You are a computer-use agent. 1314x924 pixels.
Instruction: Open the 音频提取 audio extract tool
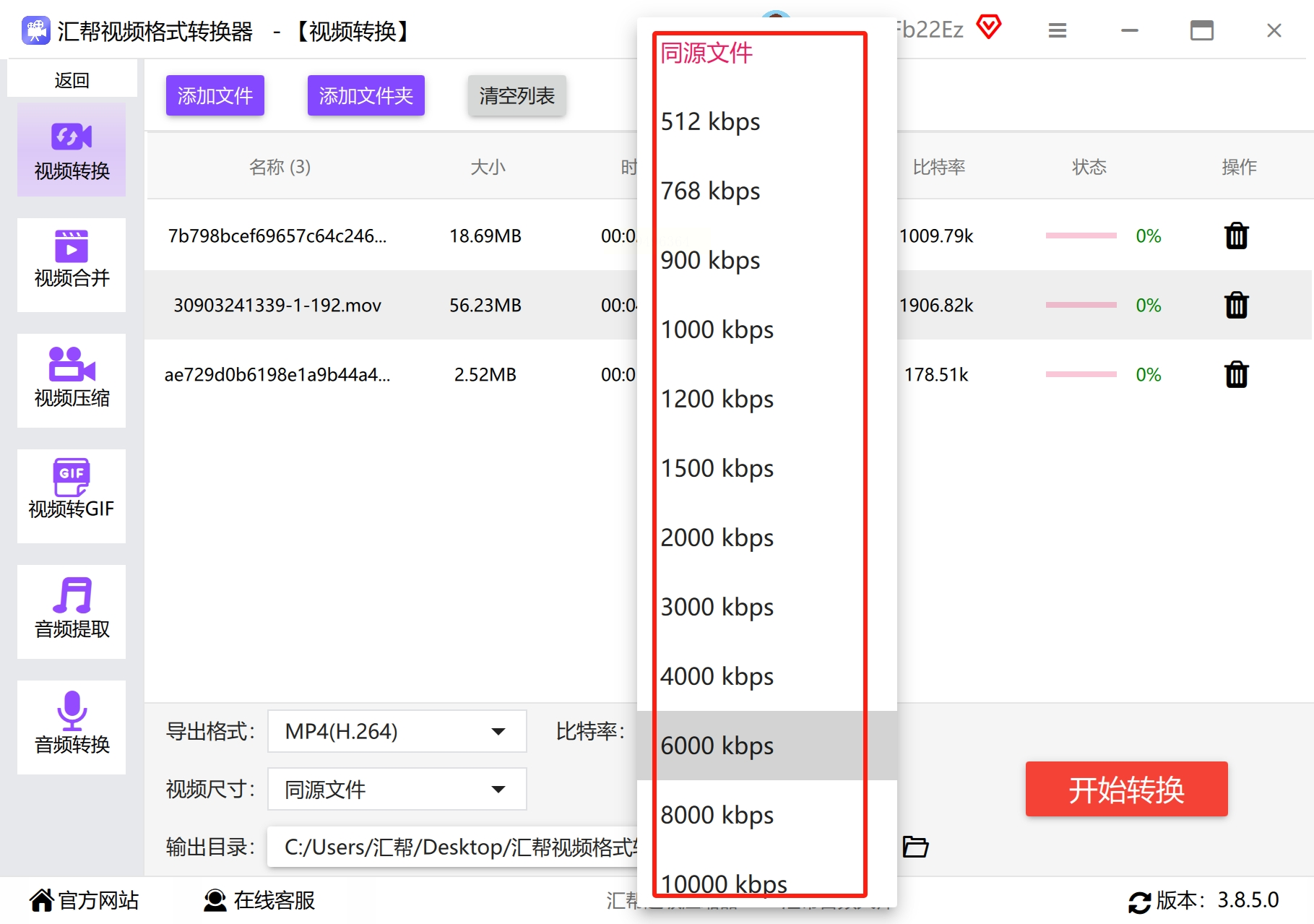click(x=72, y=611)
